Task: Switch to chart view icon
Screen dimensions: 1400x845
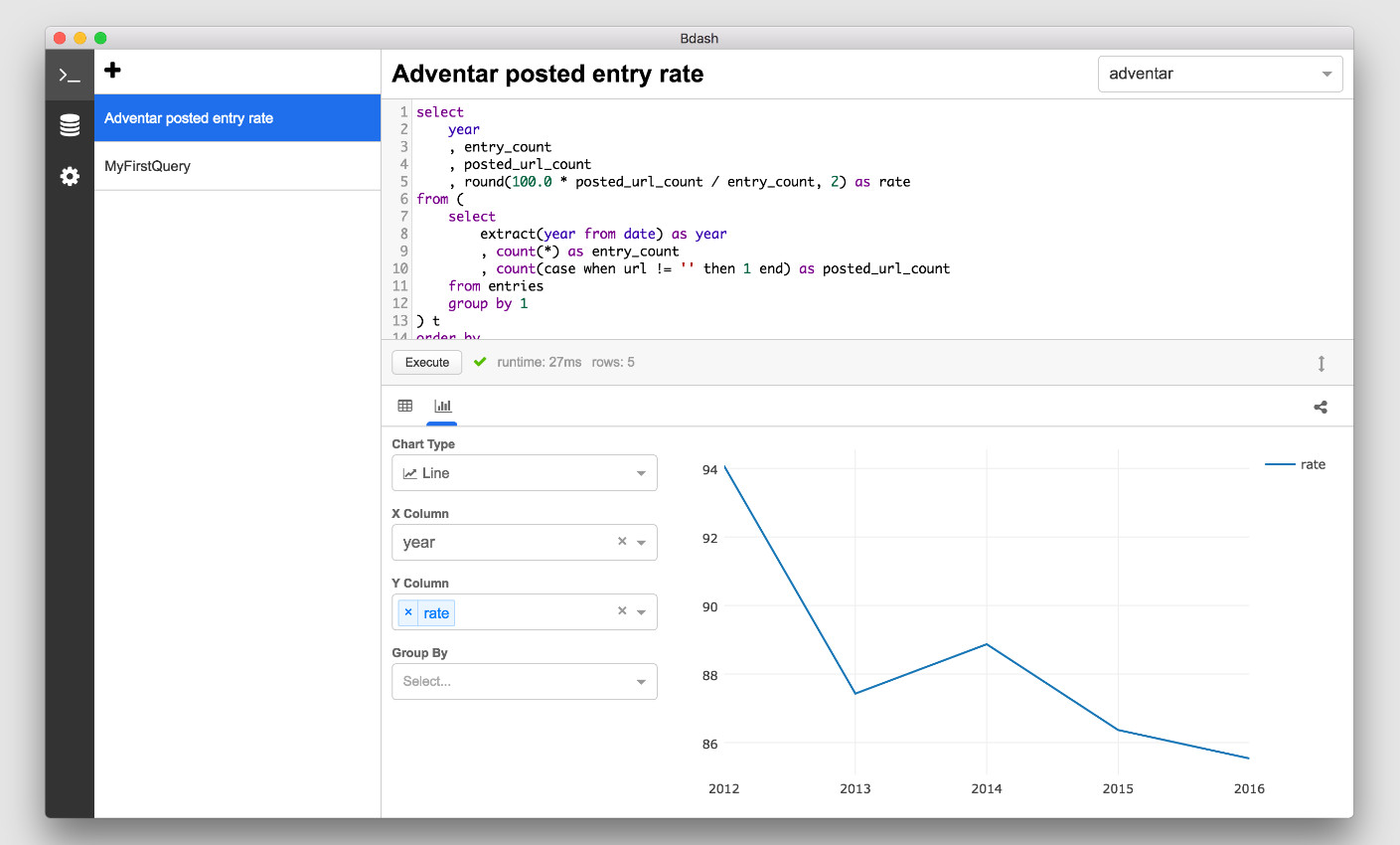Action: pos(442,406)
